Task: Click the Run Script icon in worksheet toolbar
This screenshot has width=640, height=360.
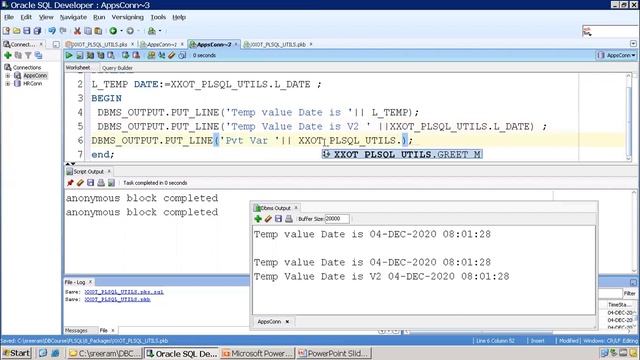Action: (x=80, y=55)
